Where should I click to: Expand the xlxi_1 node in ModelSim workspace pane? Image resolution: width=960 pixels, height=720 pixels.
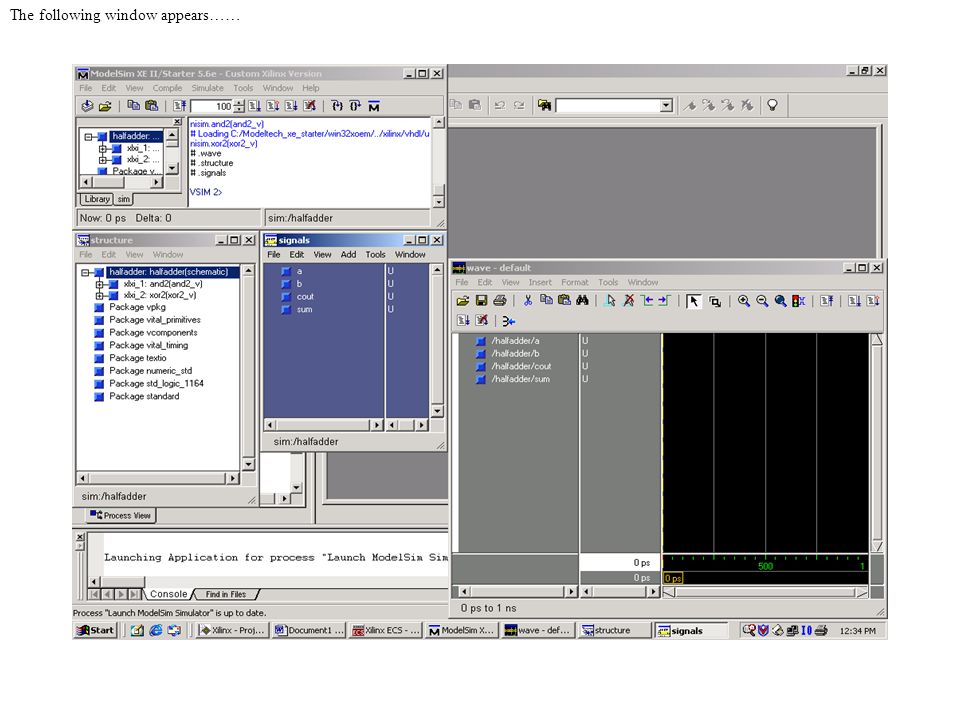pos(103,149)
